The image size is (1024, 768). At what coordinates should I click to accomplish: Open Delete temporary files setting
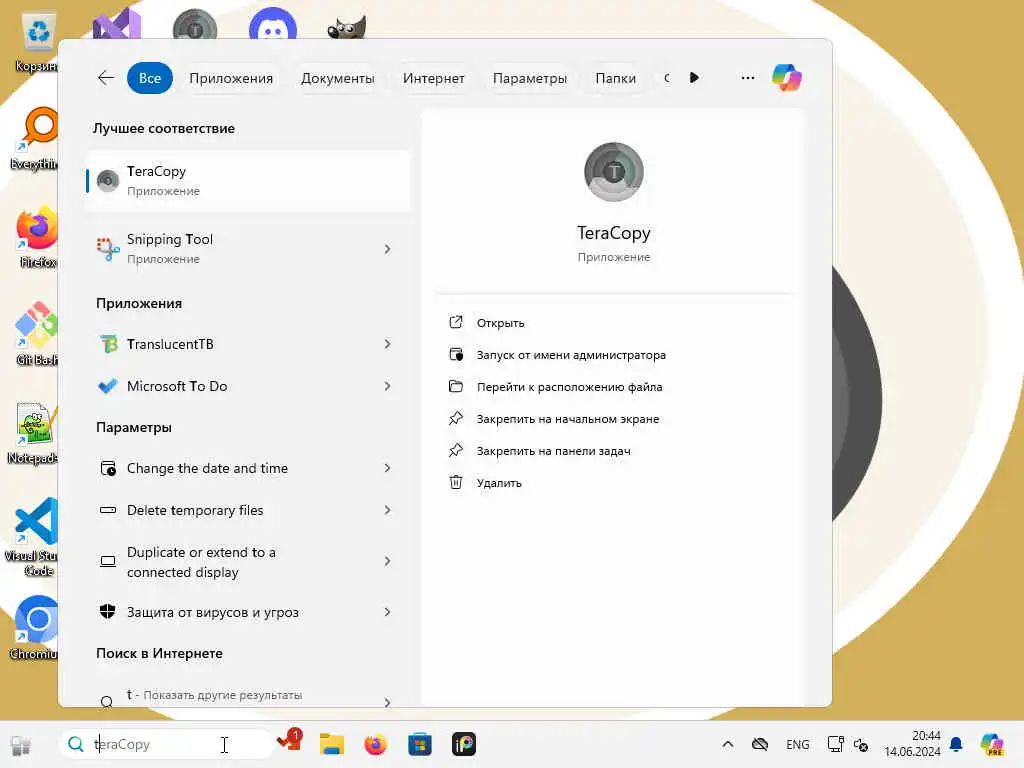click(248, 510)
